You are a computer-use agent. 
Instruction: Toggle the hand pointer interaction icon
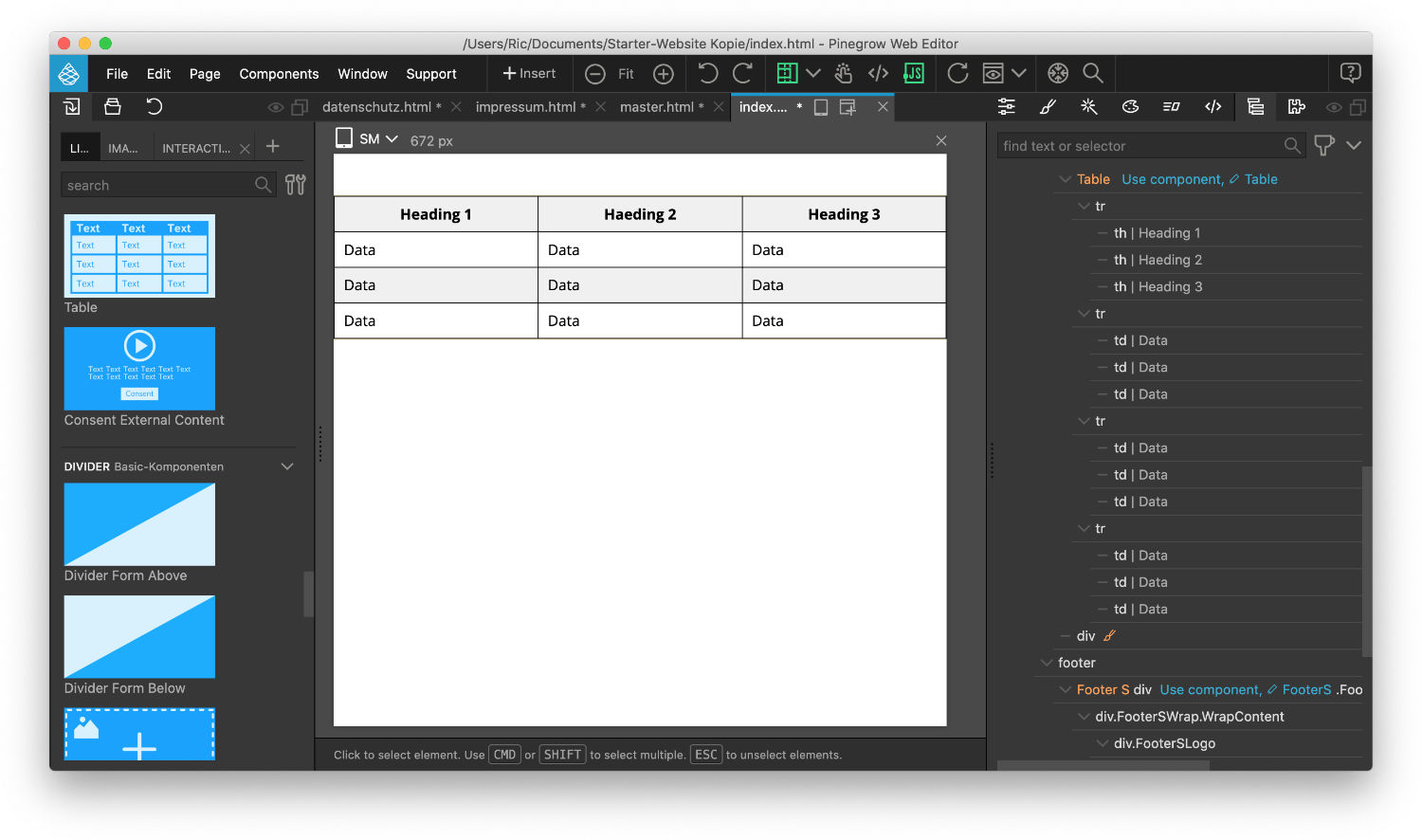coord(844,74)
